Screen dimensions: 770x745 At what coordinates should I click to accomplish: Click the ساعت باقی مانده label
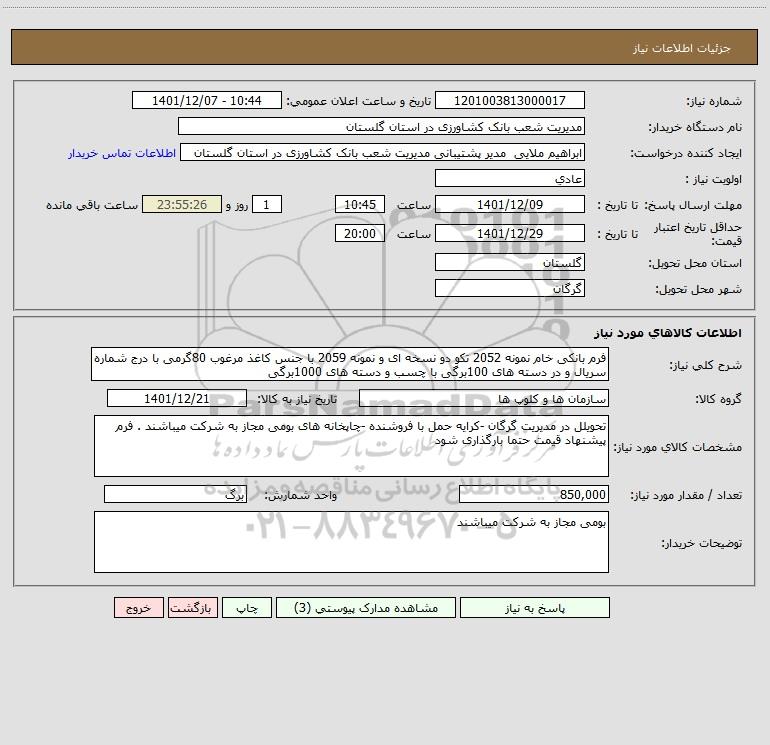(92, 205)
